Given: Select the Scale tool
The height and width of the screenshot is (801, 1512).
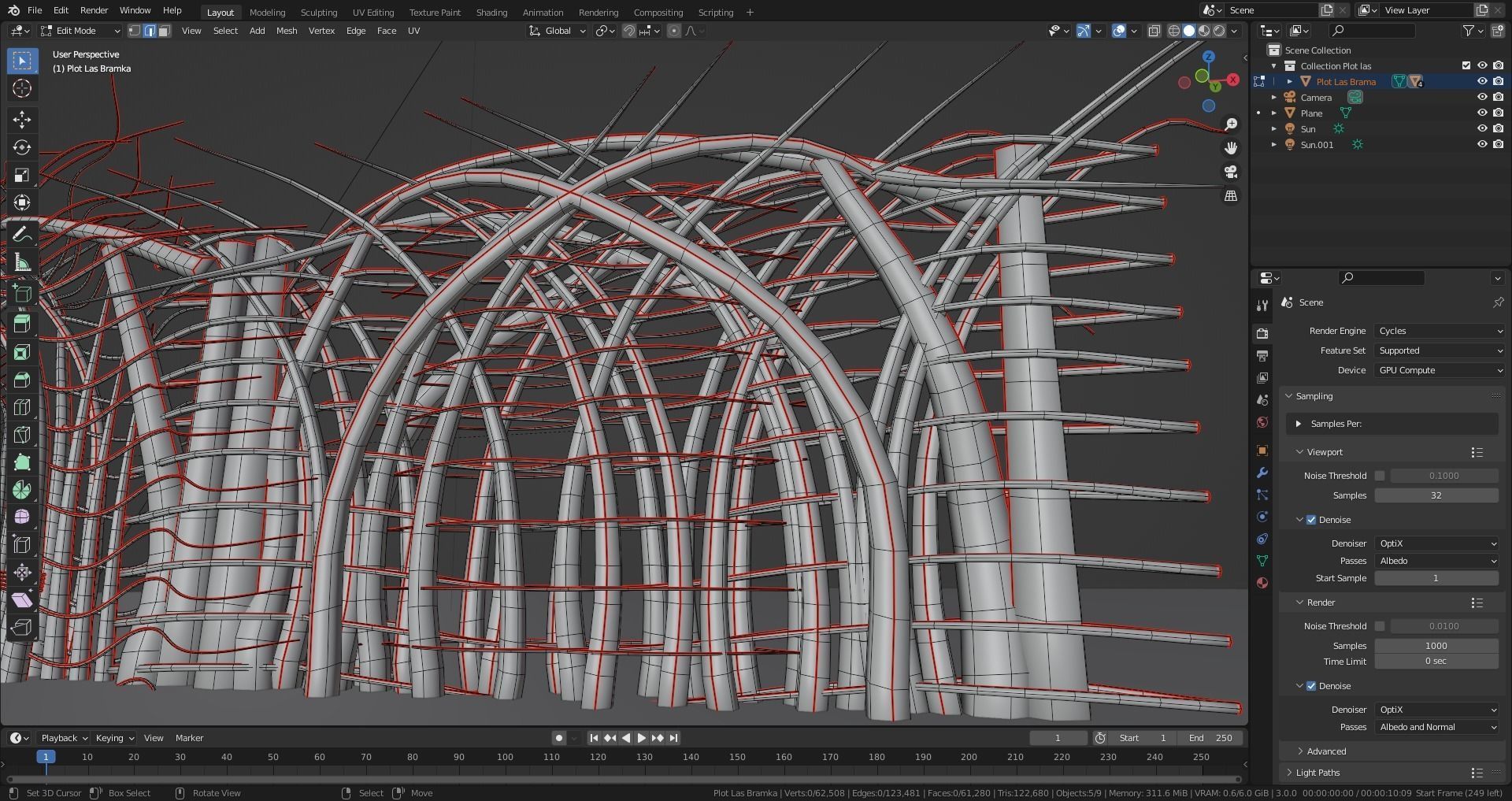Looking at the screenshot, I should [x=22, y=175].
